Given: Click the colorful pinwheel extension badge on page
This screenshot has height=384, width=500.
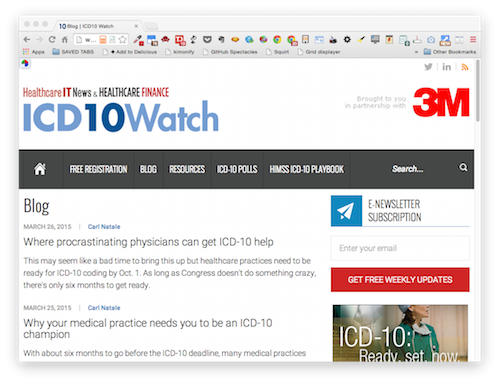Looking at the screenshot, I should 25,63.
